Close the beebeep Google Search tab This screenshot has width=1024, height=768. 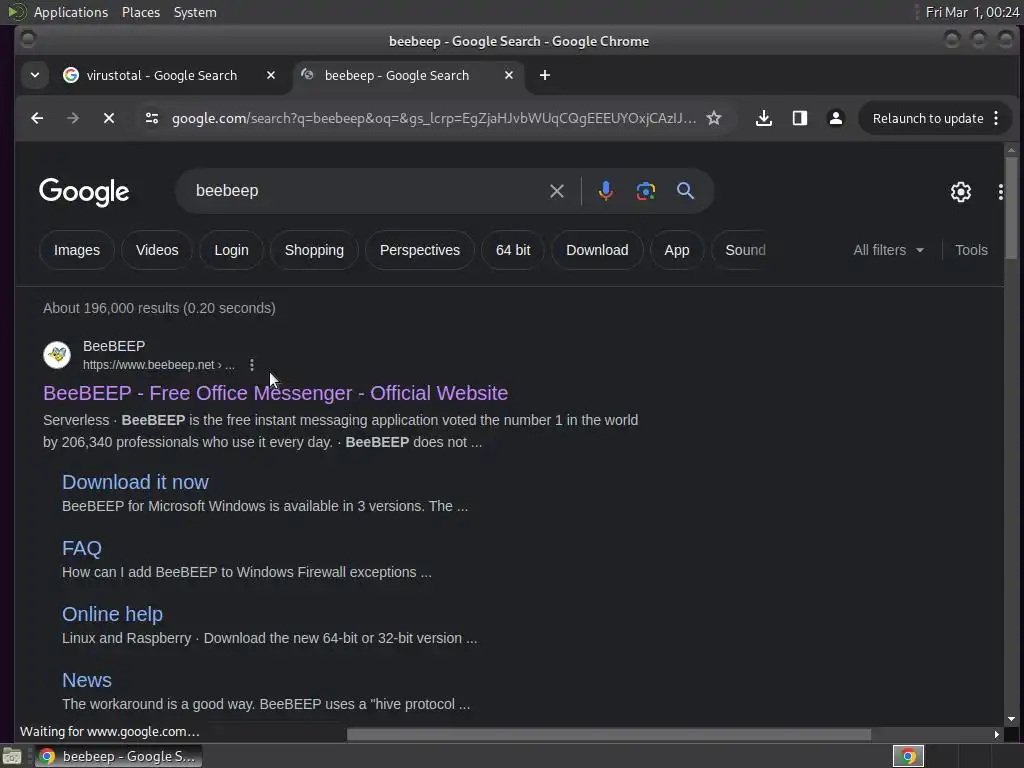pos(509,75)
